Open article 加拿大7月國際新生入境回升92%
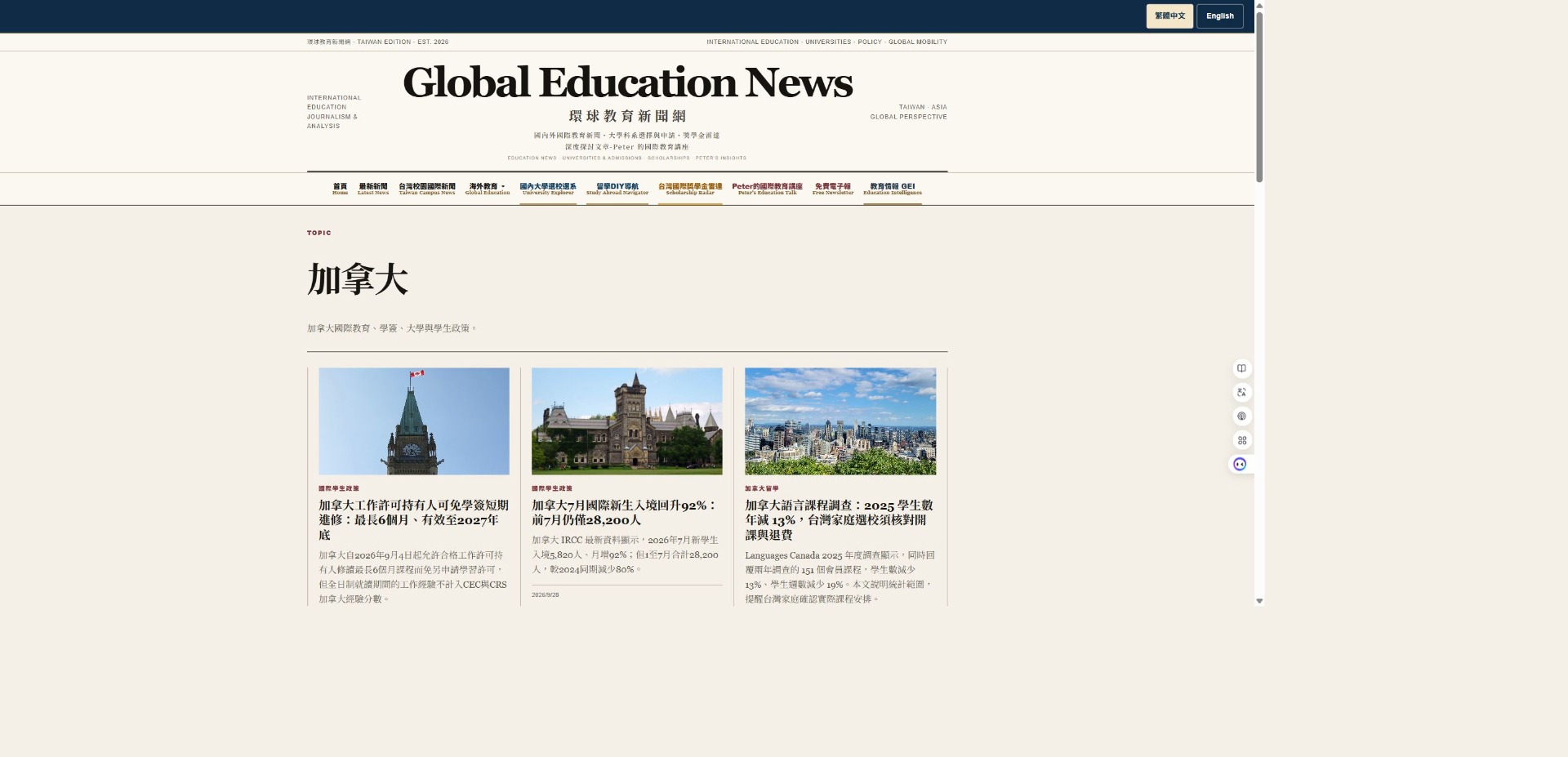Viewport: 1568px width, 757px height. pyautogui.click(x=625, y=513)
